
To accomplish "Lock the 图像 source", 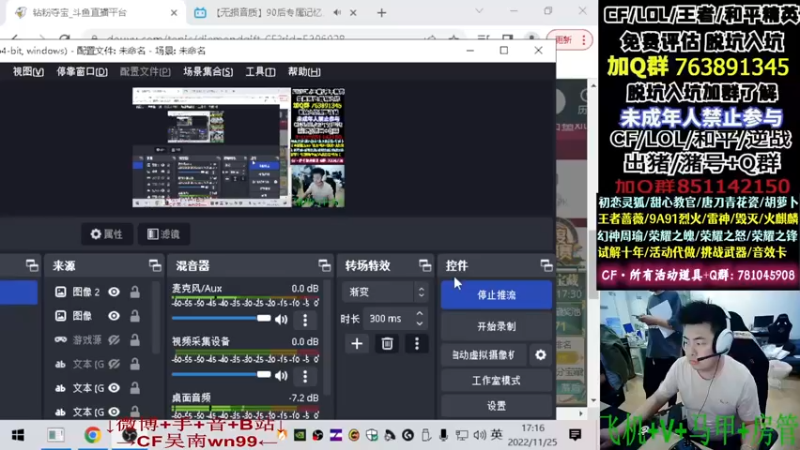I will click(x=135, y=316).
